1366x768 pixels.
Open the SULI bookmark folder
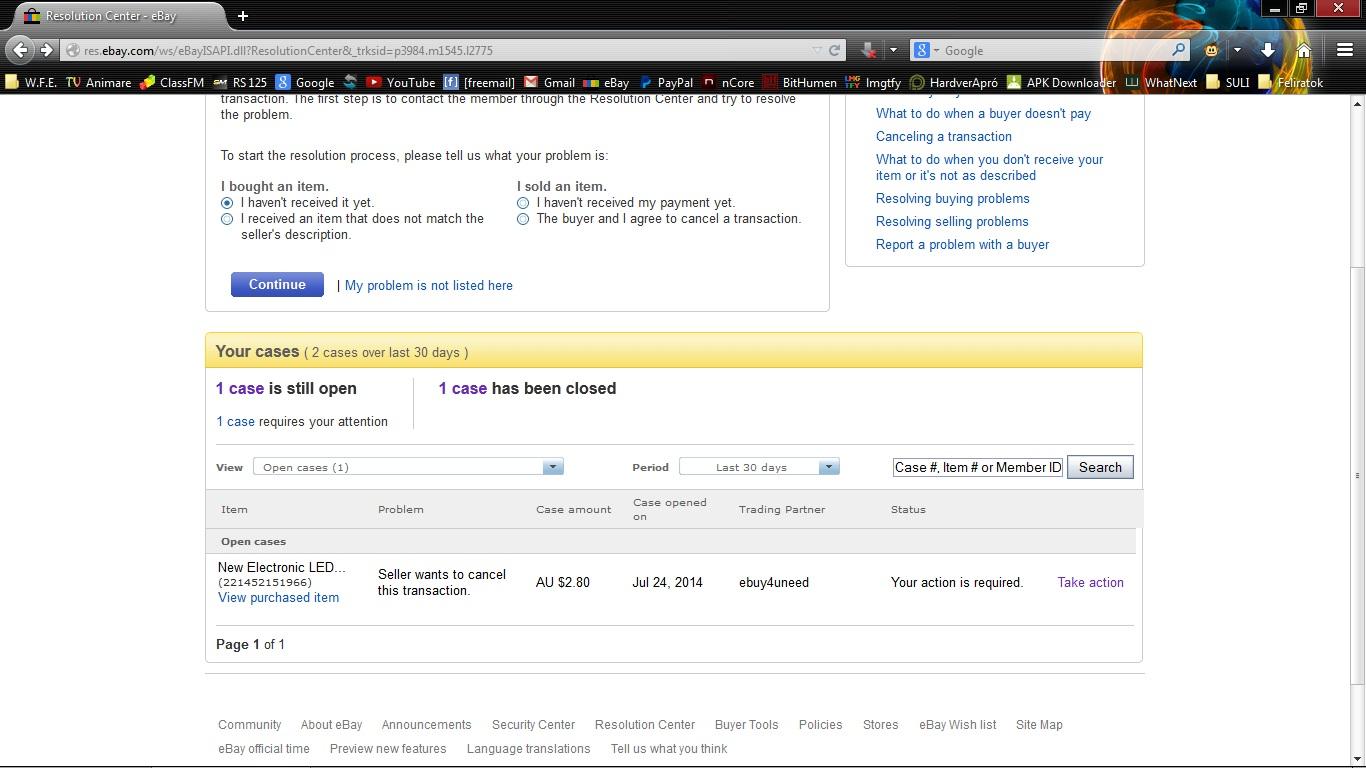[x=1228, y=82]
